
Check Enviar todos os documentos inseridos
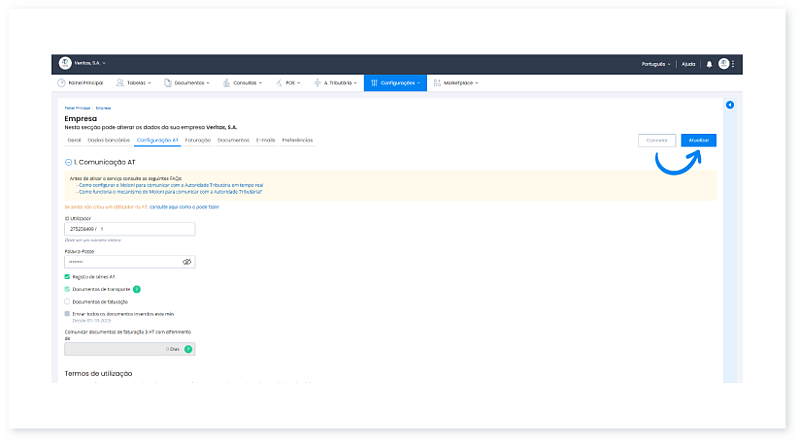pyautogui.click(x=67, y=313)
